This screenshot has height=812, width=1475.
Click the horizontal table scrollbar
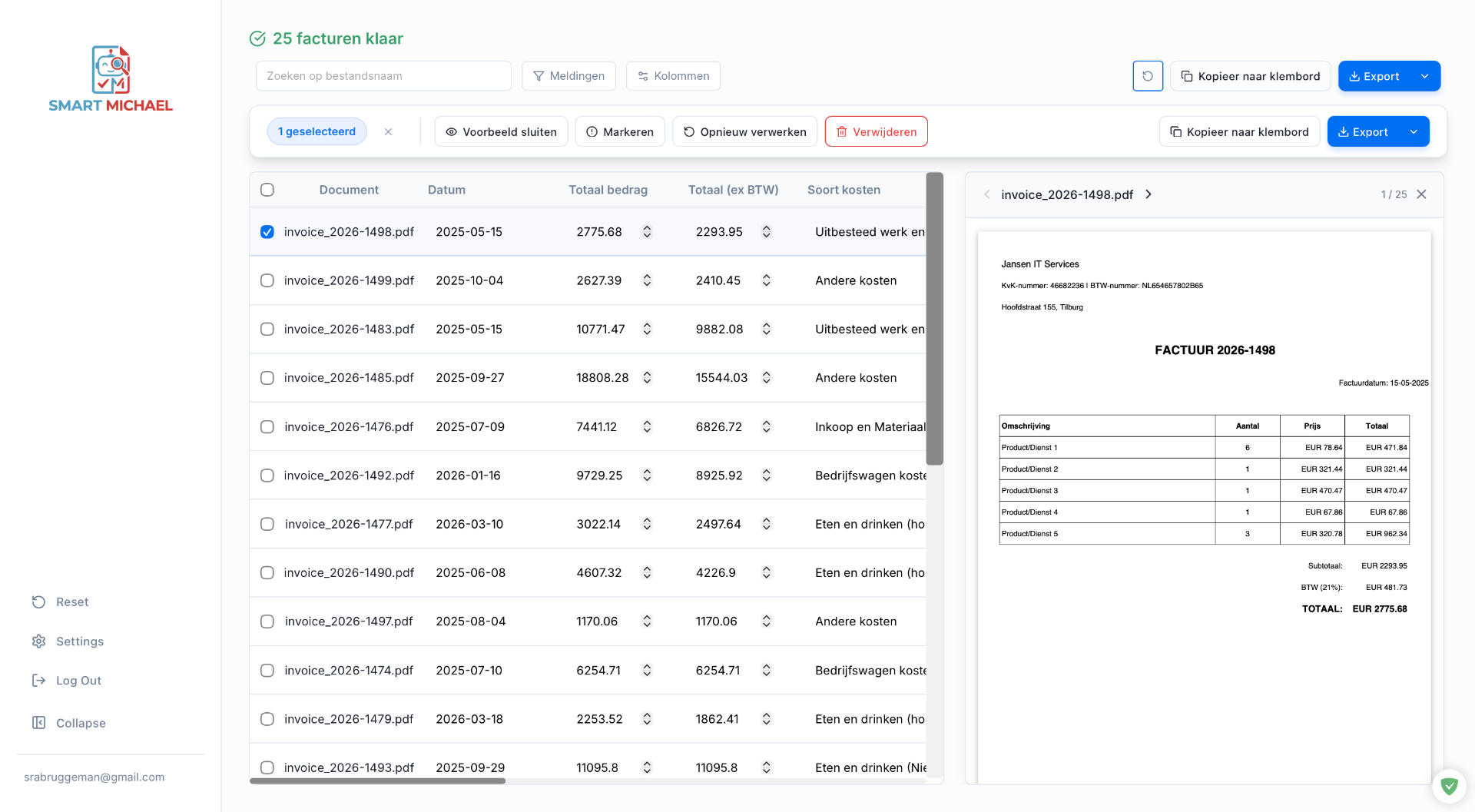coord(377,781)
